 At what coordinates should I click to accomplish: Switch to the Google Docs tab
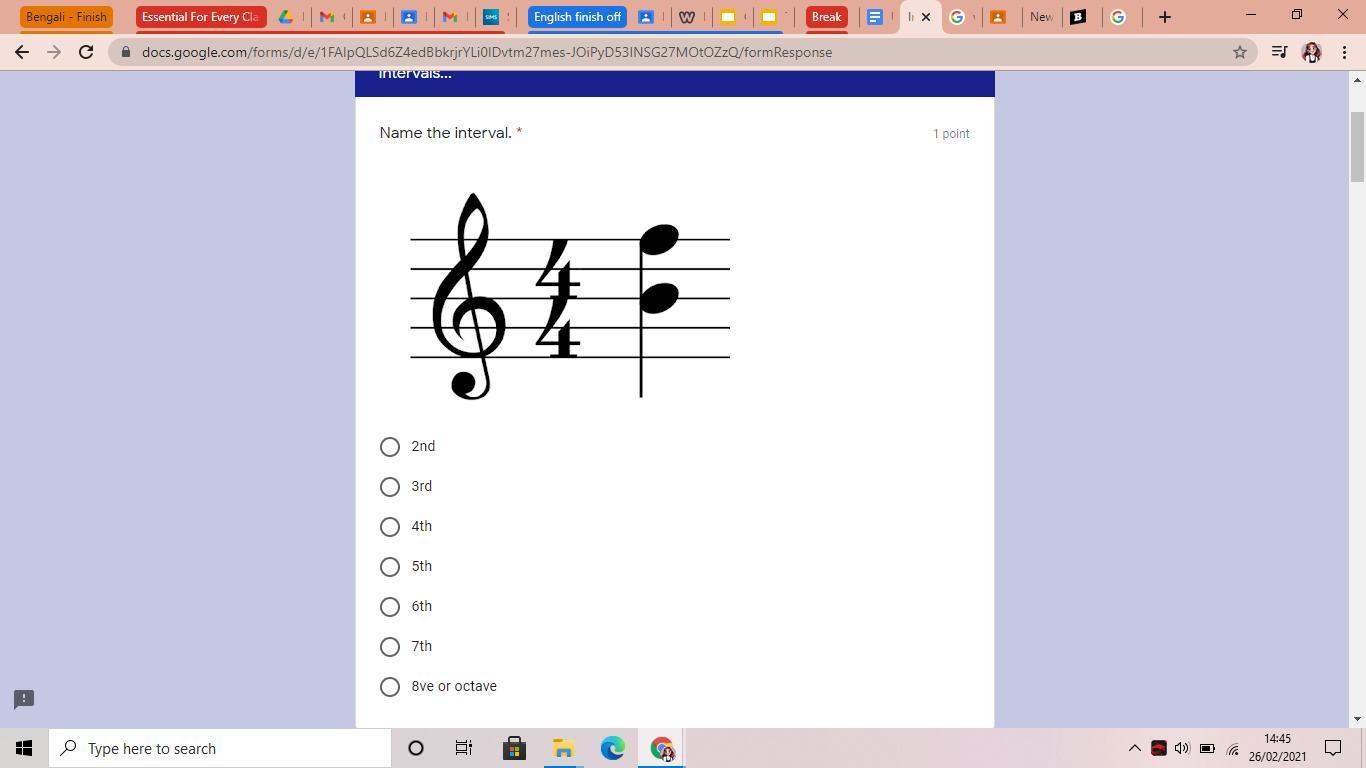tap(875, 17)
